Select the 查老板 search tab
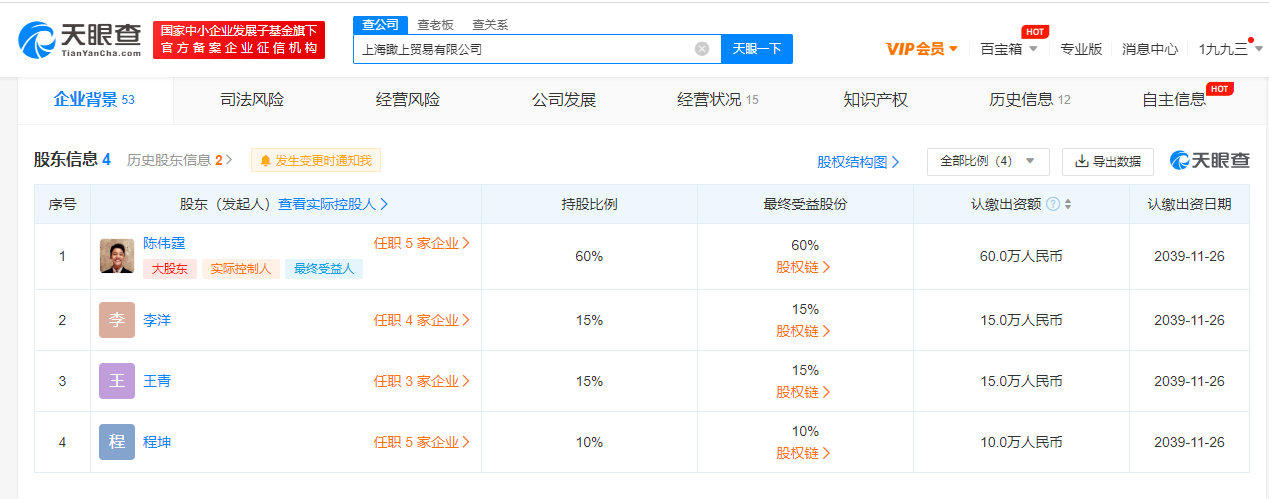The height and width of the screenshot is (499, 1269). pos(434,25)
